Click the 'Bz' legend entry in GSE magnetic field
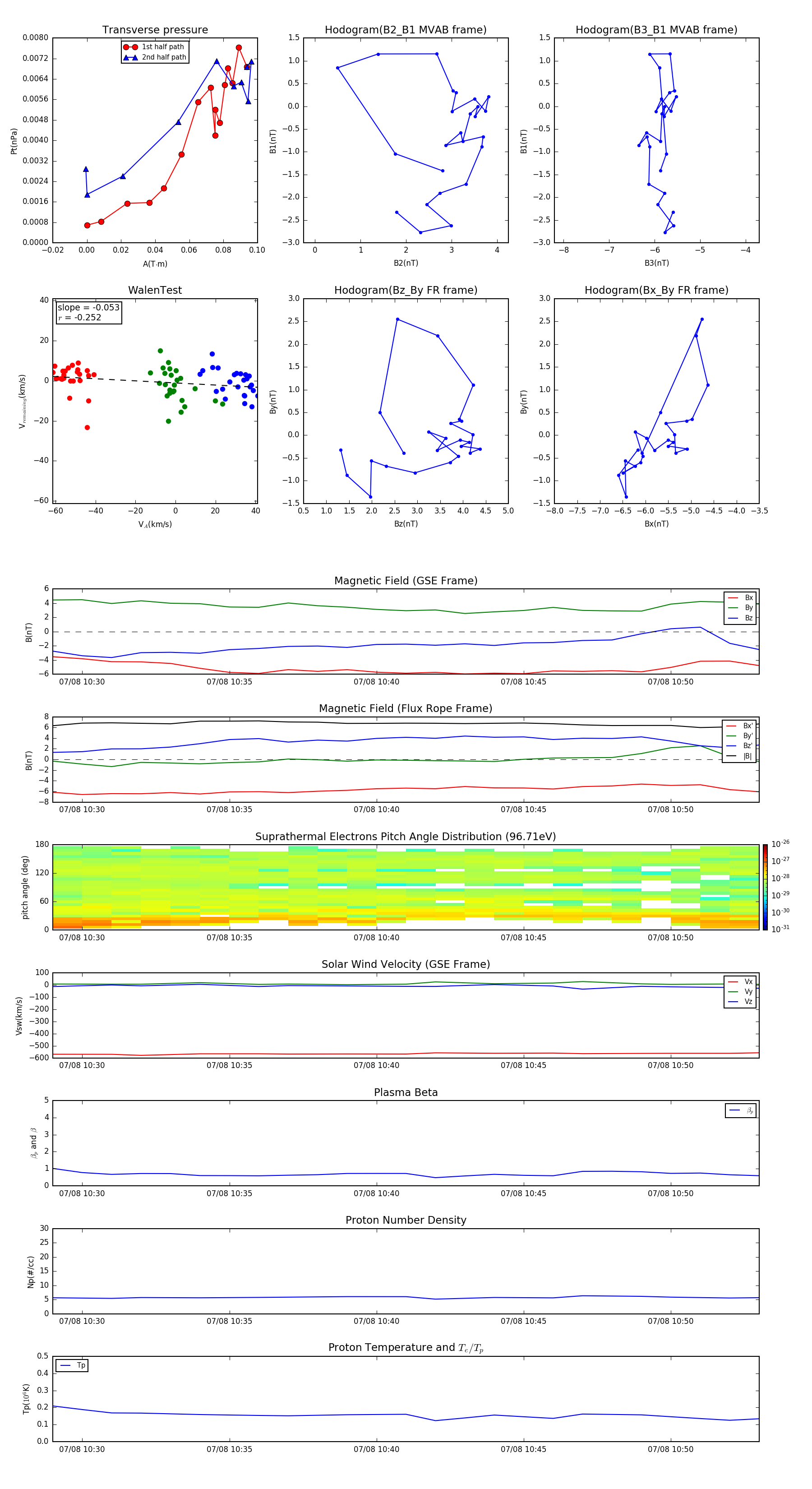812x1489 pixels. click(x=740, y=618)
